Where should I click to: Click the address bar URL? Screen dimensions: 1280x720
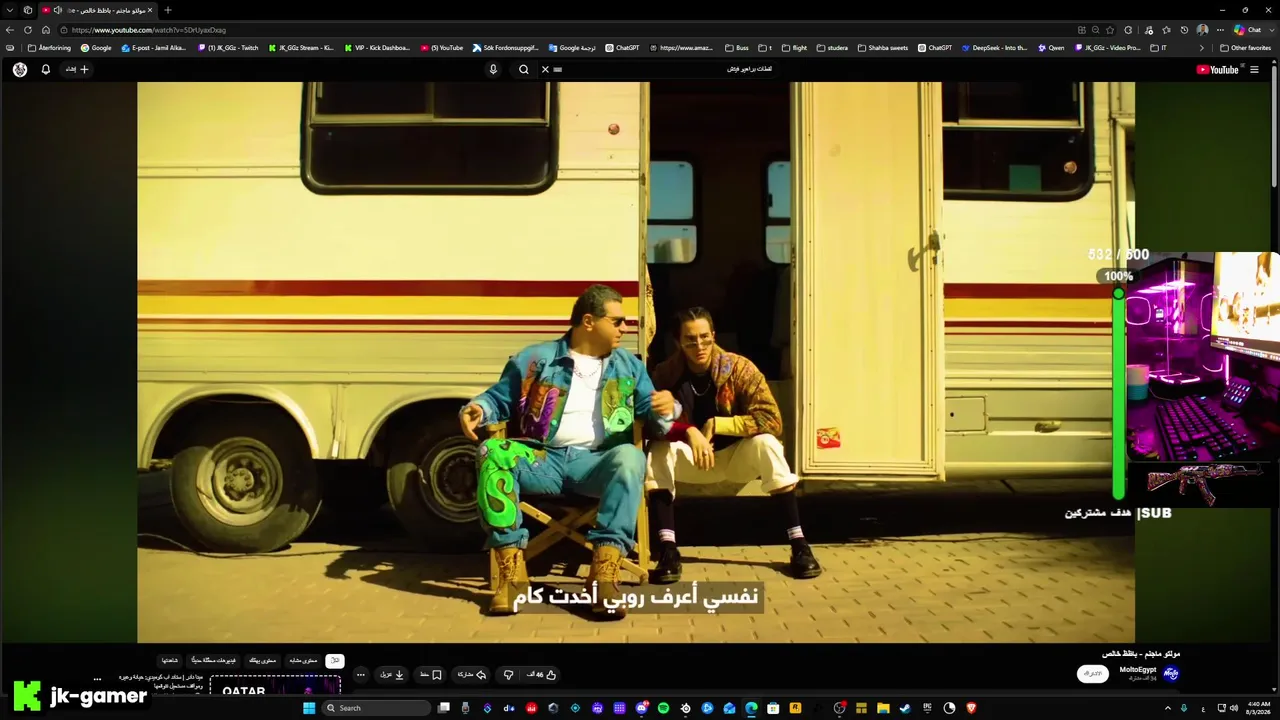tap(149, 30)
